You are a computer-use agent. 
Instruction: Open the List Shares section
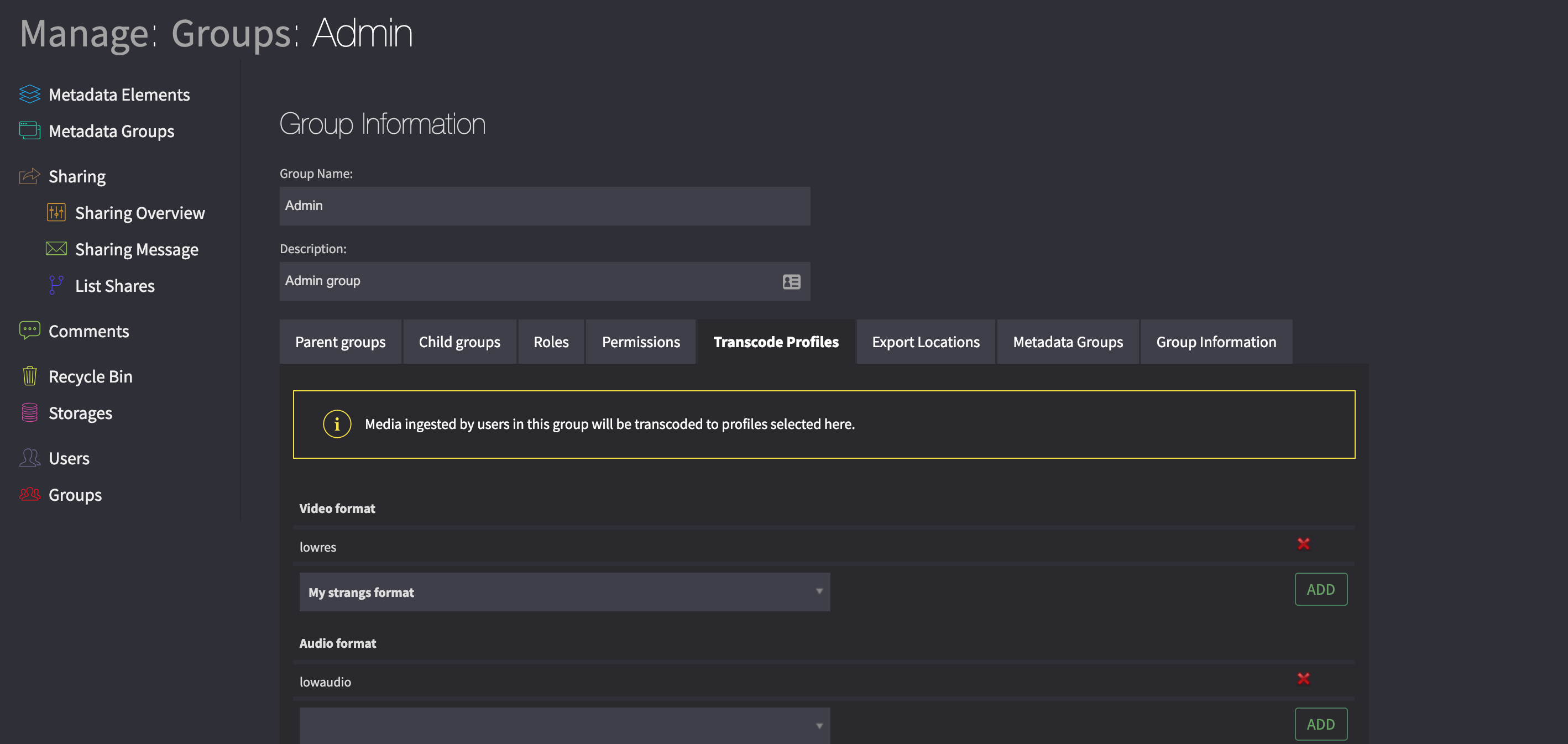pyautogui.click(x=114, y=285)
